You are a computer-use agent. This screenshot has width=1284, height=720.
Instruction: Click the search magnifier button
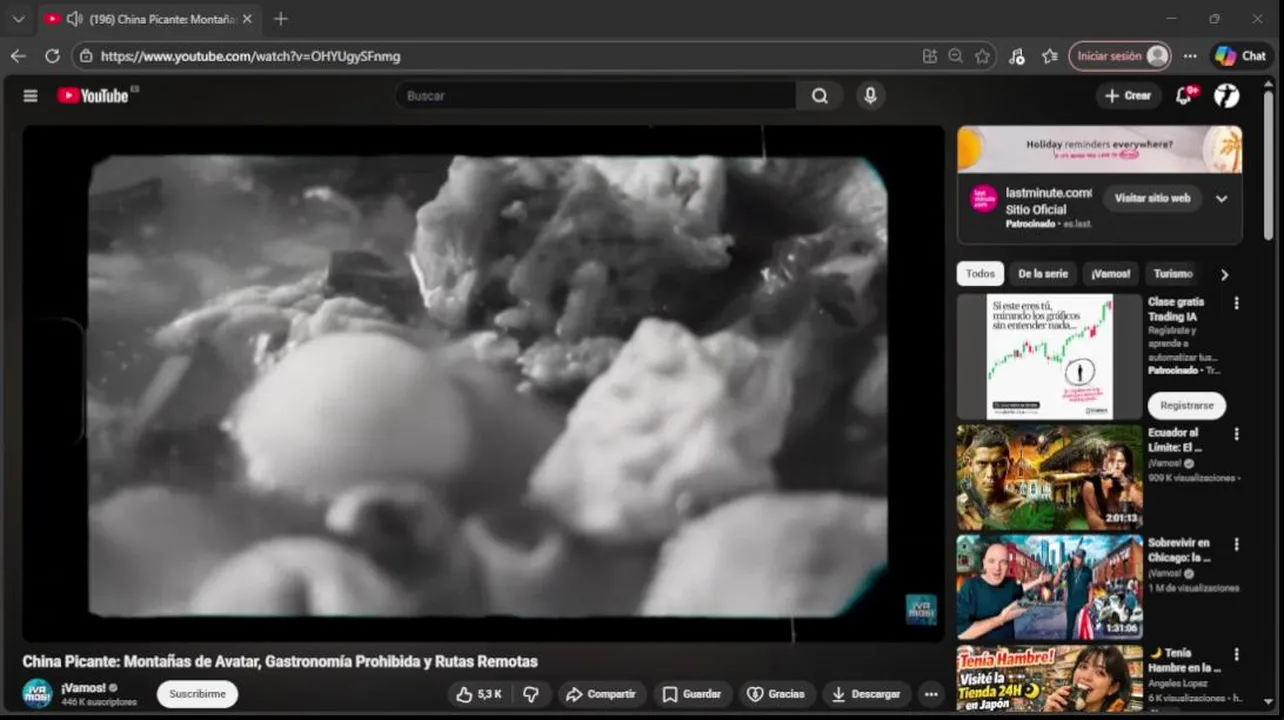pyautogui.click(x=820, y=96)
